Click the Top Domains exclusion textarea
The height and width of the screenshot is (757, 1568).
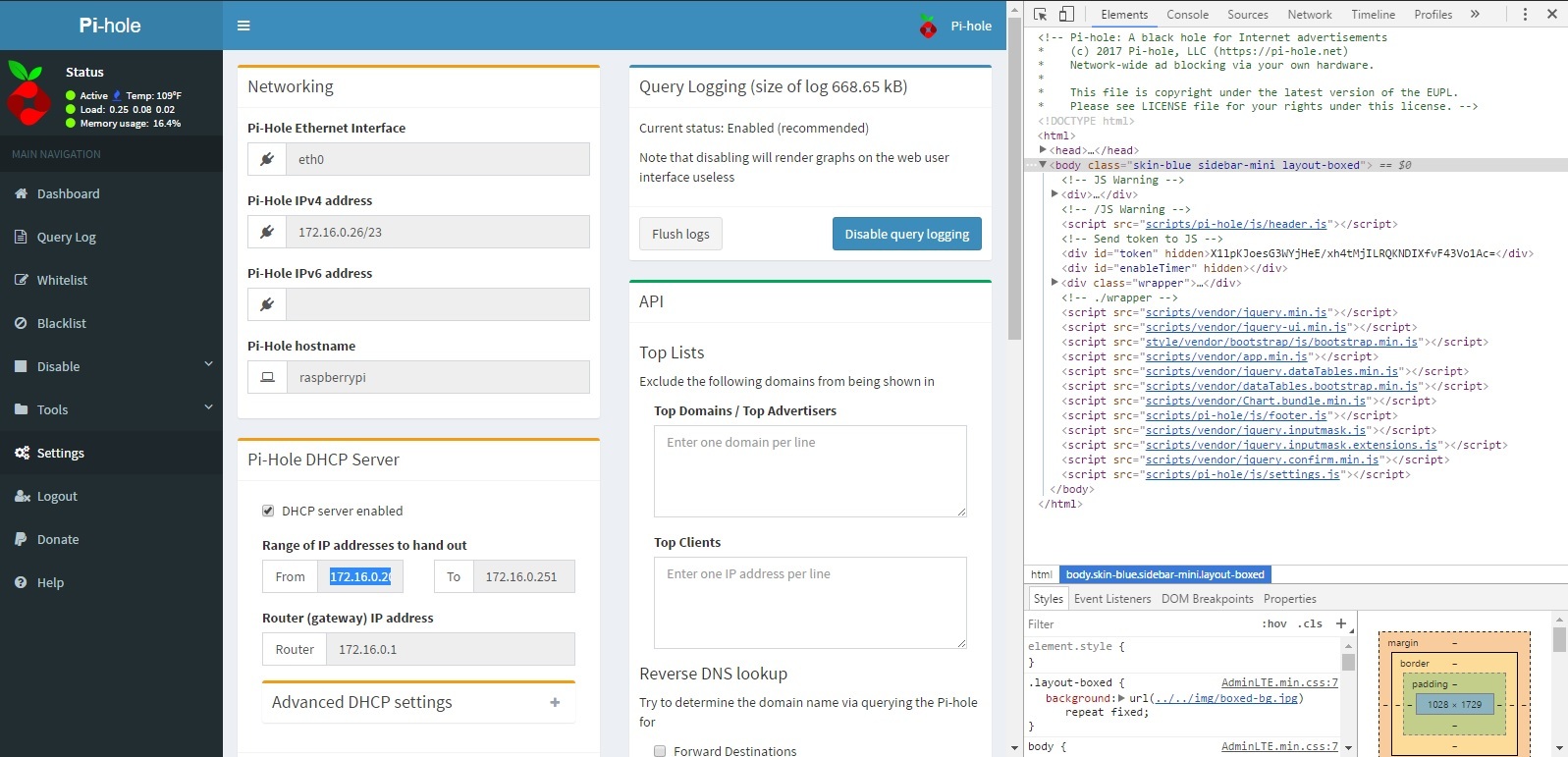coord(810,471)
